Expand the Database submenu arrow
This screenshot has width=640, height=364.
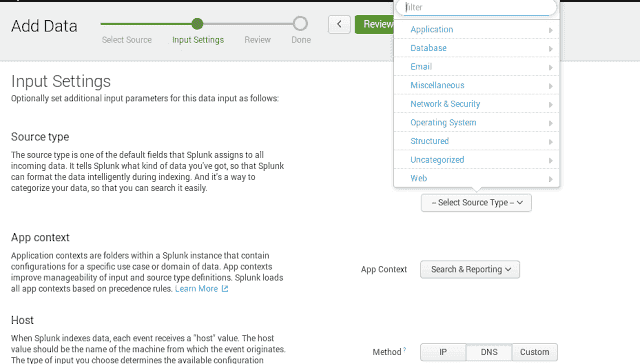pyautogui.click(x=551, y=49)
